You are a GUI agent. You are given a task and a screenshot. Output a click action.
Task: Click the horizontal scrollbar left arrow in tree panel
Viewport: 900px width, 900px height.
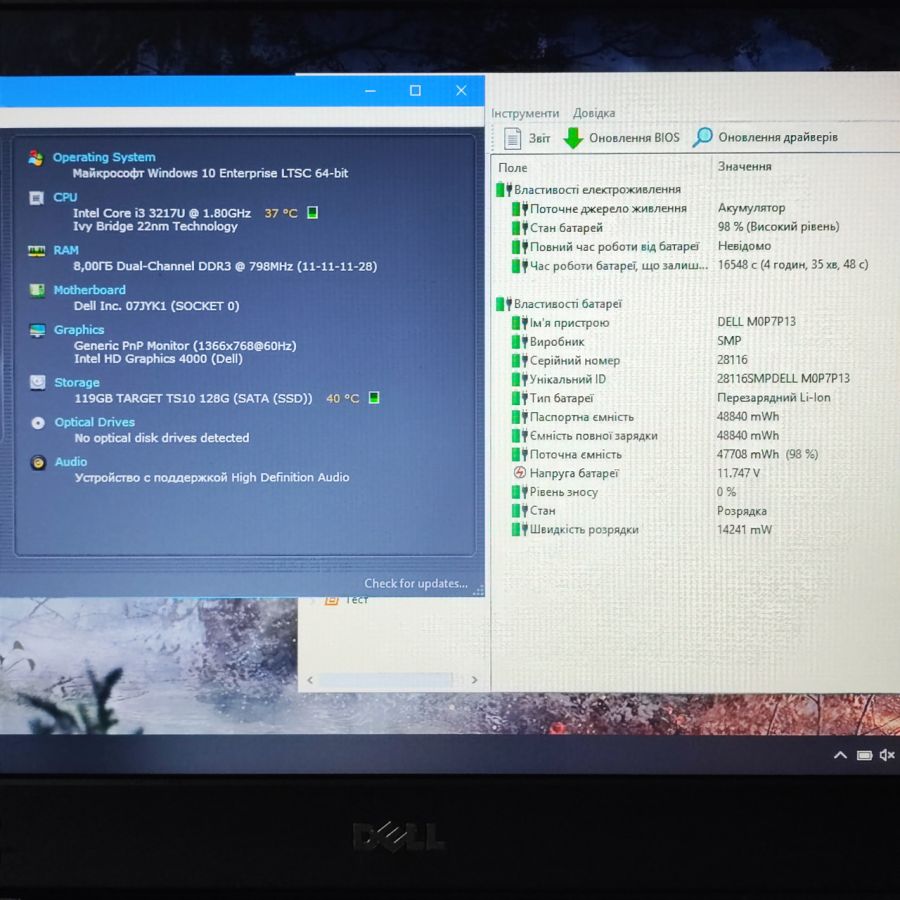tap(310, 680)
